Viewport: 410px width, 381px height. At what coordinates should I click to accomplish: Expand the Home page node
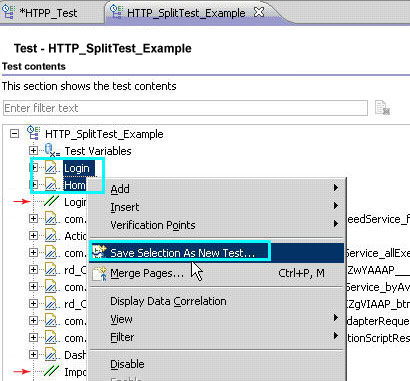[33, 184]
